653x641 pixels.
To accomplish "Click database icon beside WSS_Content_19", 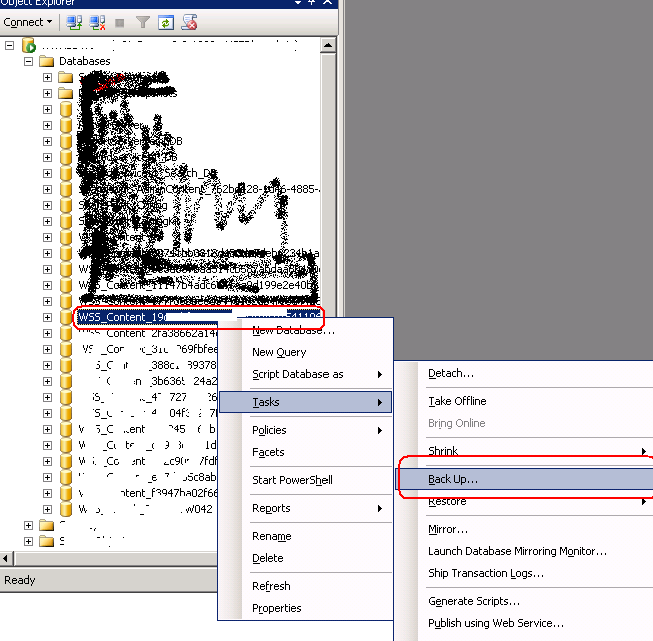I will 66,317.
